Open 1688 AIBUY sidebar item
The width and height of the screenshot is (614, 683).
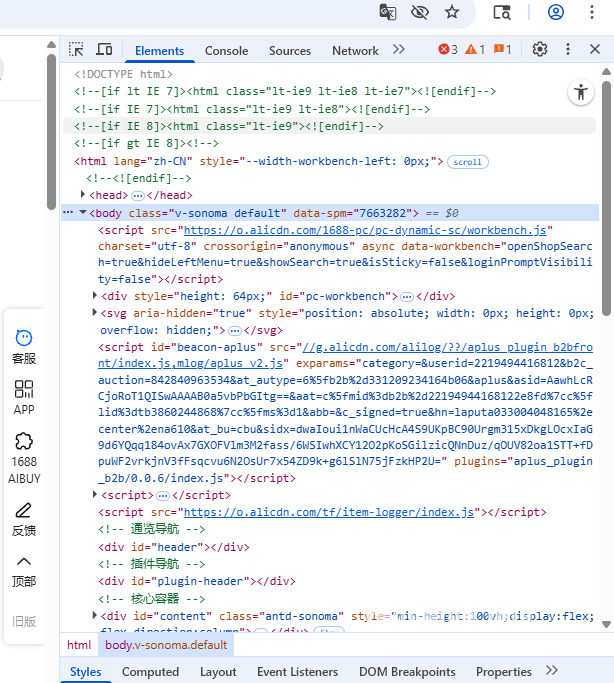coord(24,458)
